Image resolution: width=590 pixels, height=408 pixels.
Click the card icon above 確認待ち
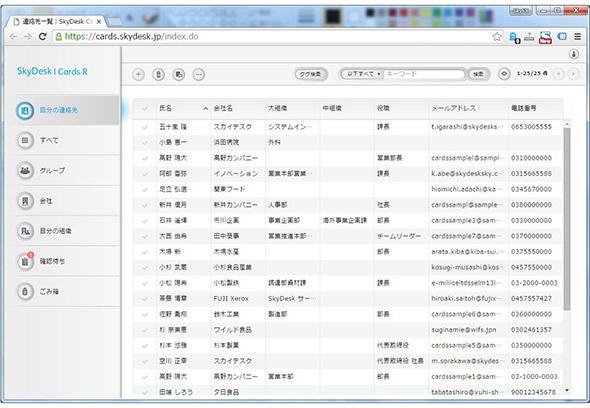pyautogui.click(x=25, y=231)
